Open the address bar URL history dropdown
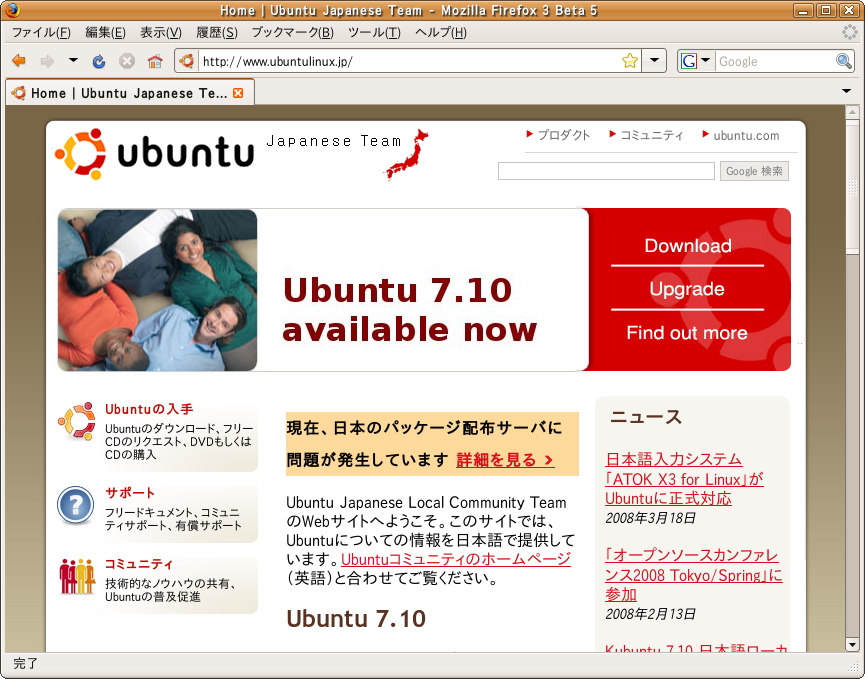 pos(654,61)
